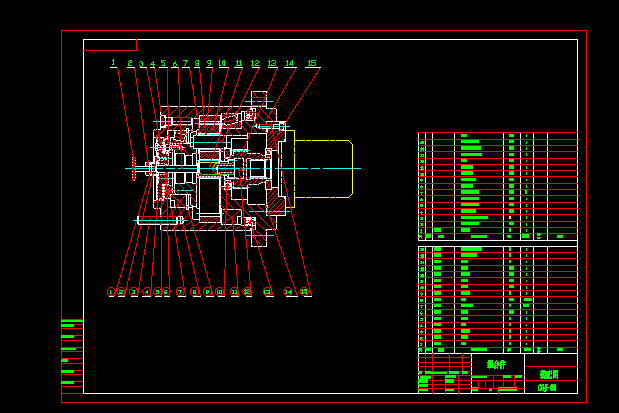Click the green number 14 callout above the drawing

[290, 63]
